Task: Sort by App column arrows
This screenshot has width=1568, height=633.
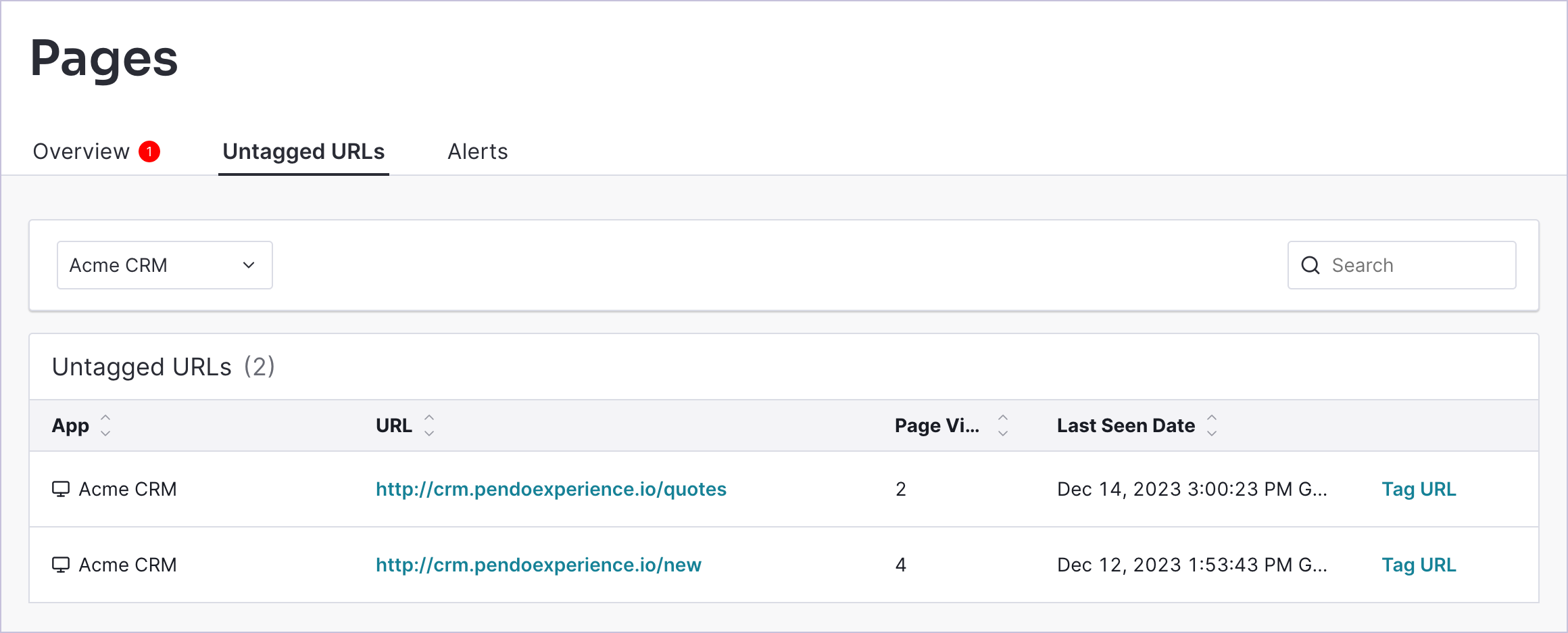Action: (x=105, y=425)
